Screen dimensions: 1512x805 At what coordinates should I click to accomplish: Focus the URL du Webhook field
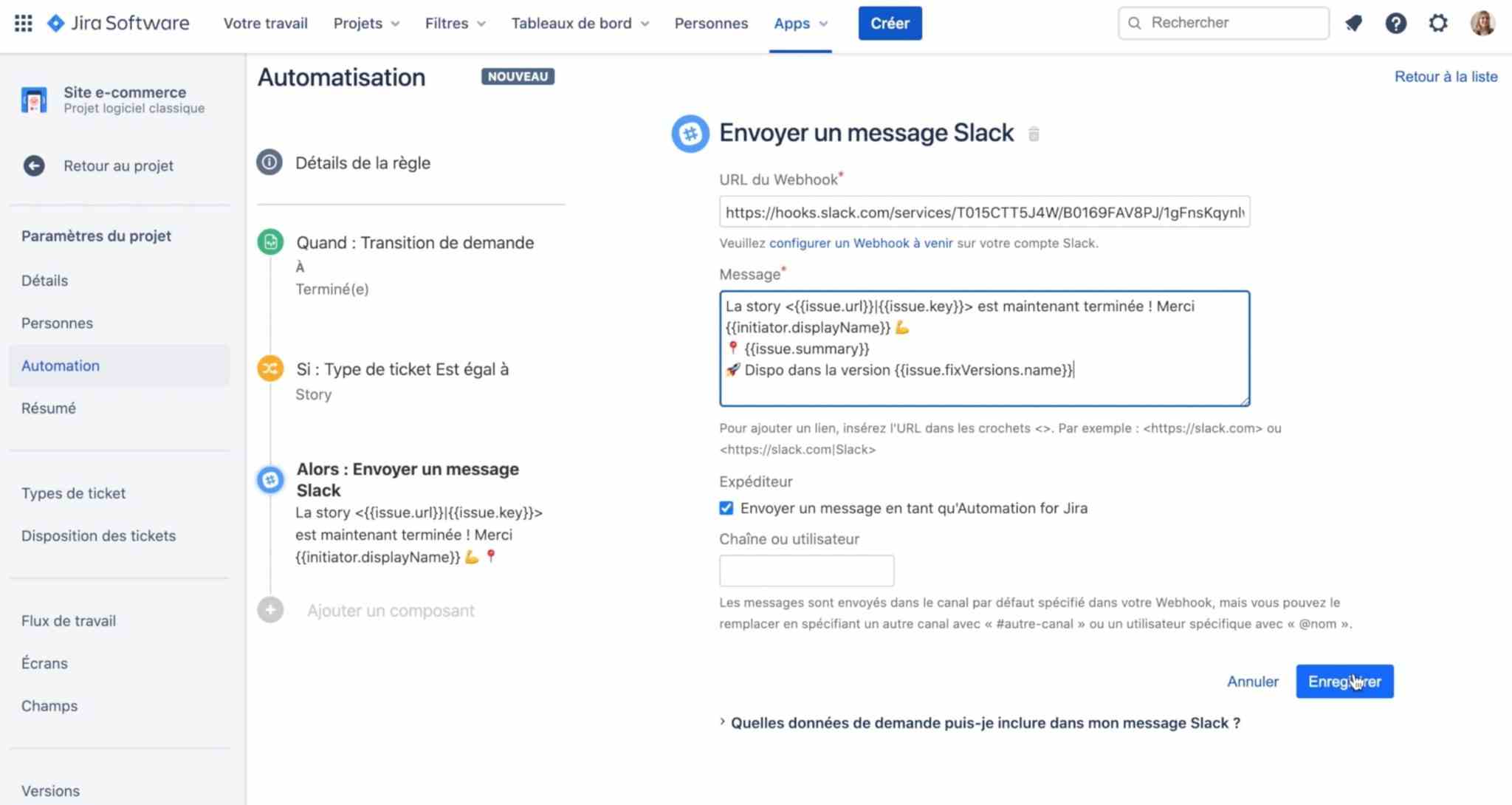(x=984, y=212)
